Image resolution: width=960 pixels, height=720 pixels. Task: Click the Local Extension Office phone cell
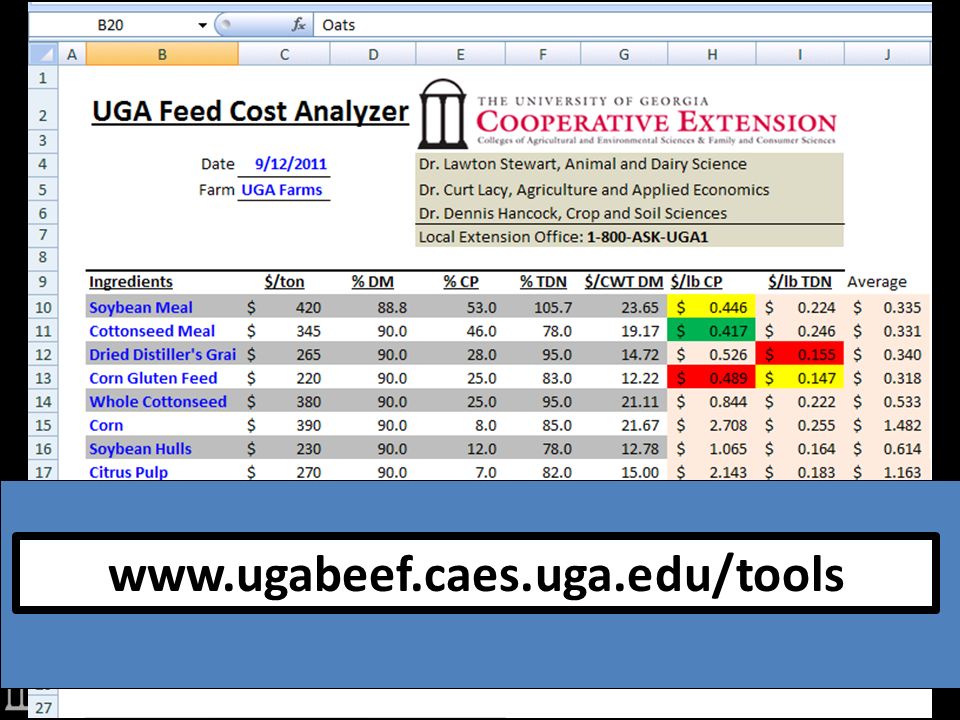[629, 236]
